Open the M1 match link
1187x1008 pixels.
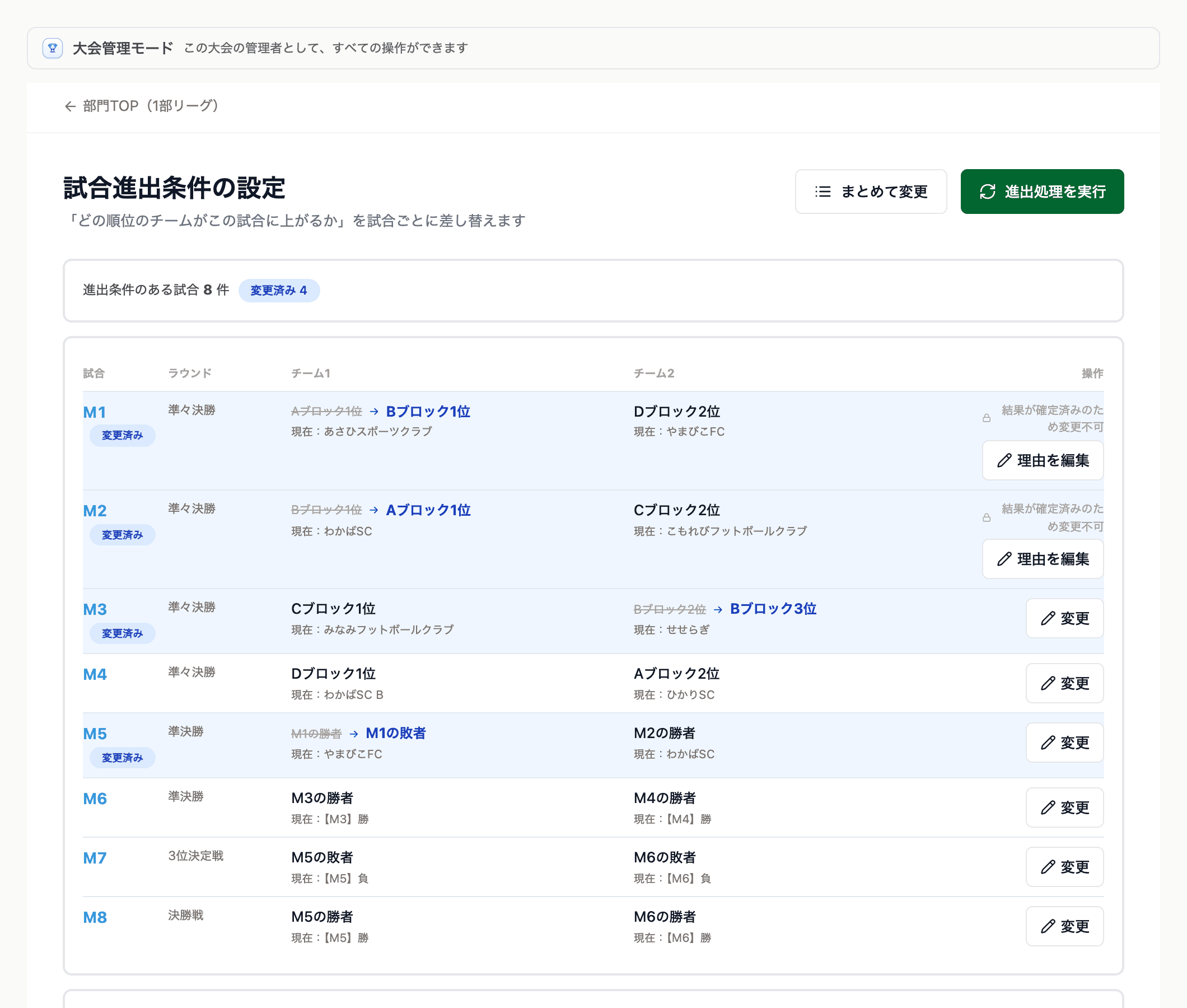(x=95, y=412)
